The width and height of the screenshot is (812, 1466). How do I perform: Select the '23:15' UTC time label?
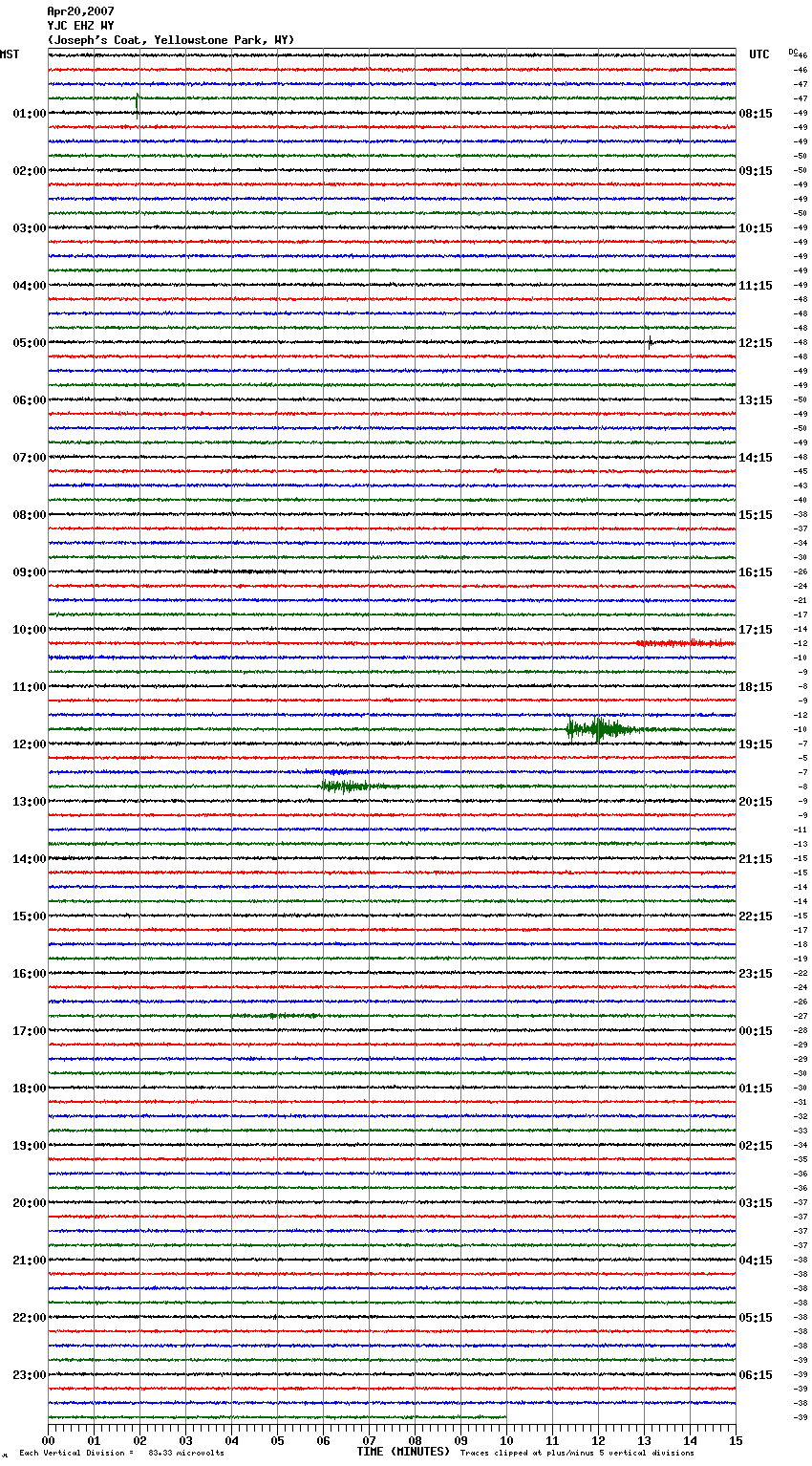pos(756,974)
